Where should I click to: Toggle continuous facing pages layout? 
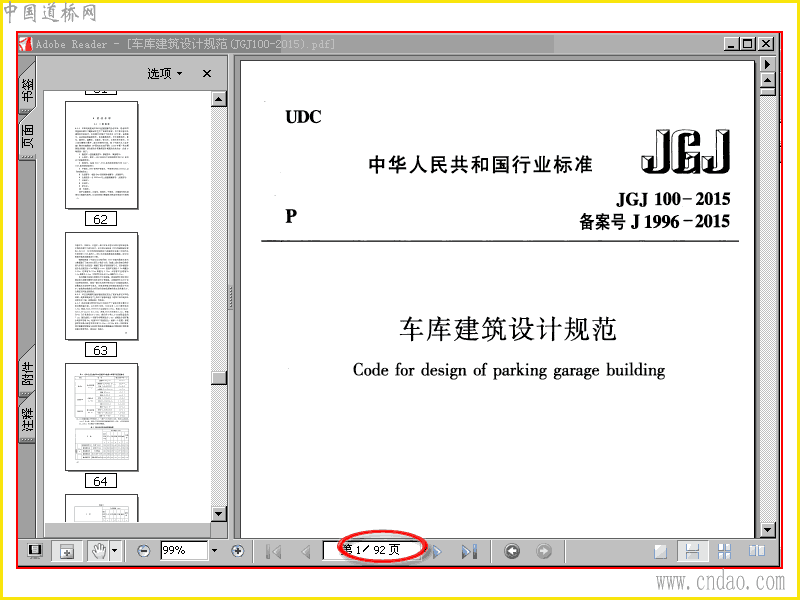click(724, 551)
